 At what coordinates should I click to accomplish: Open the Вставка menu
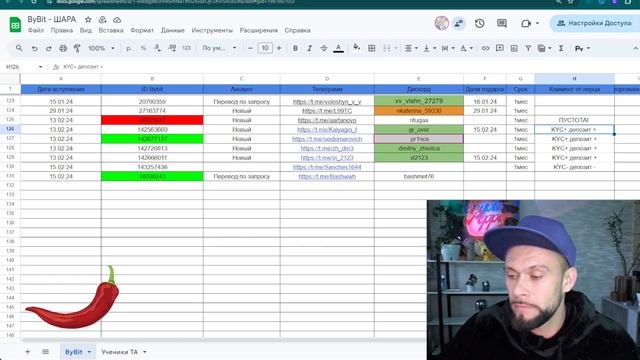click(111, 30)
